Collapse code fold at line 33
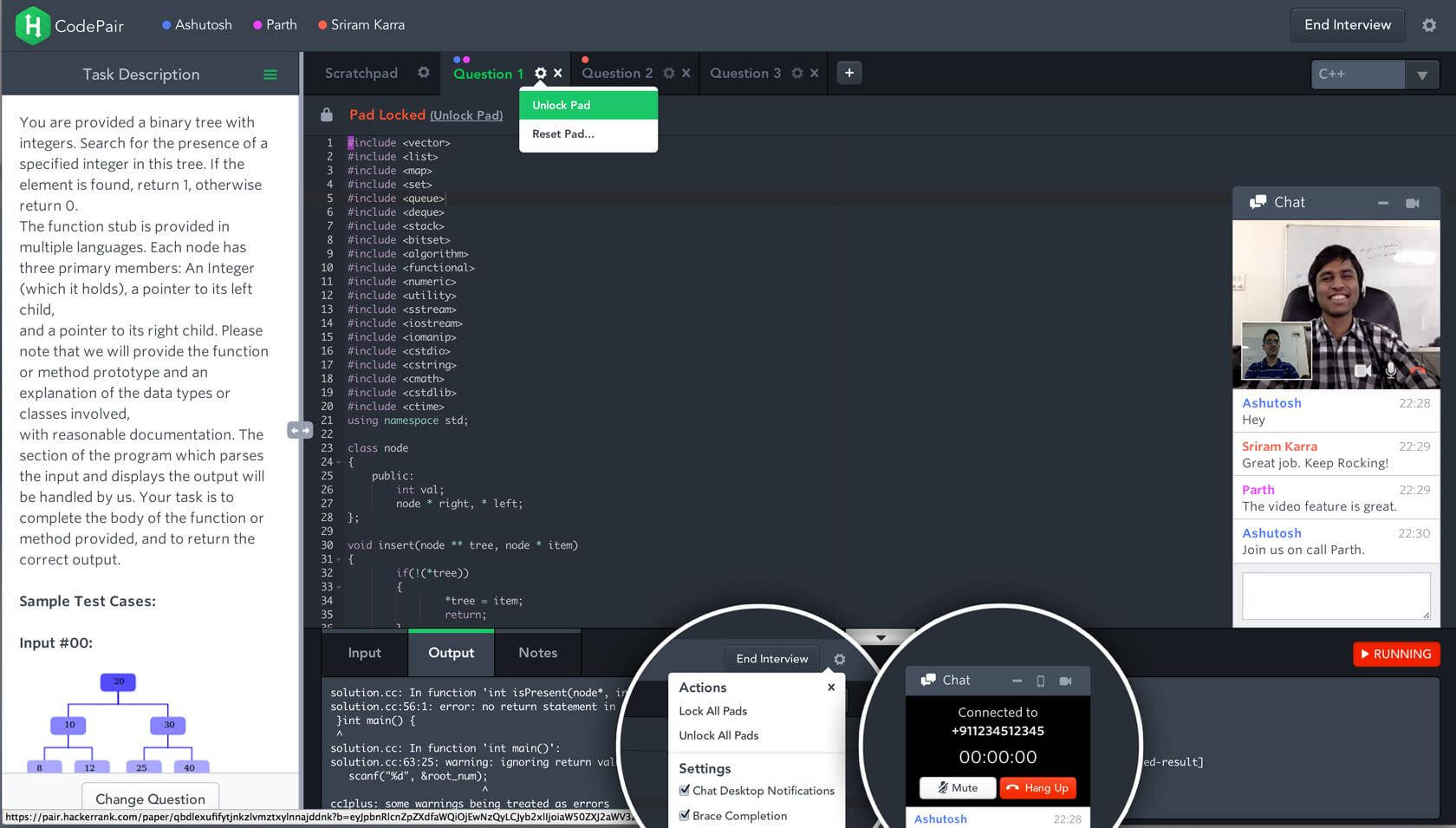The height and width of the screenshot is (828, 1456). [339, 587]
